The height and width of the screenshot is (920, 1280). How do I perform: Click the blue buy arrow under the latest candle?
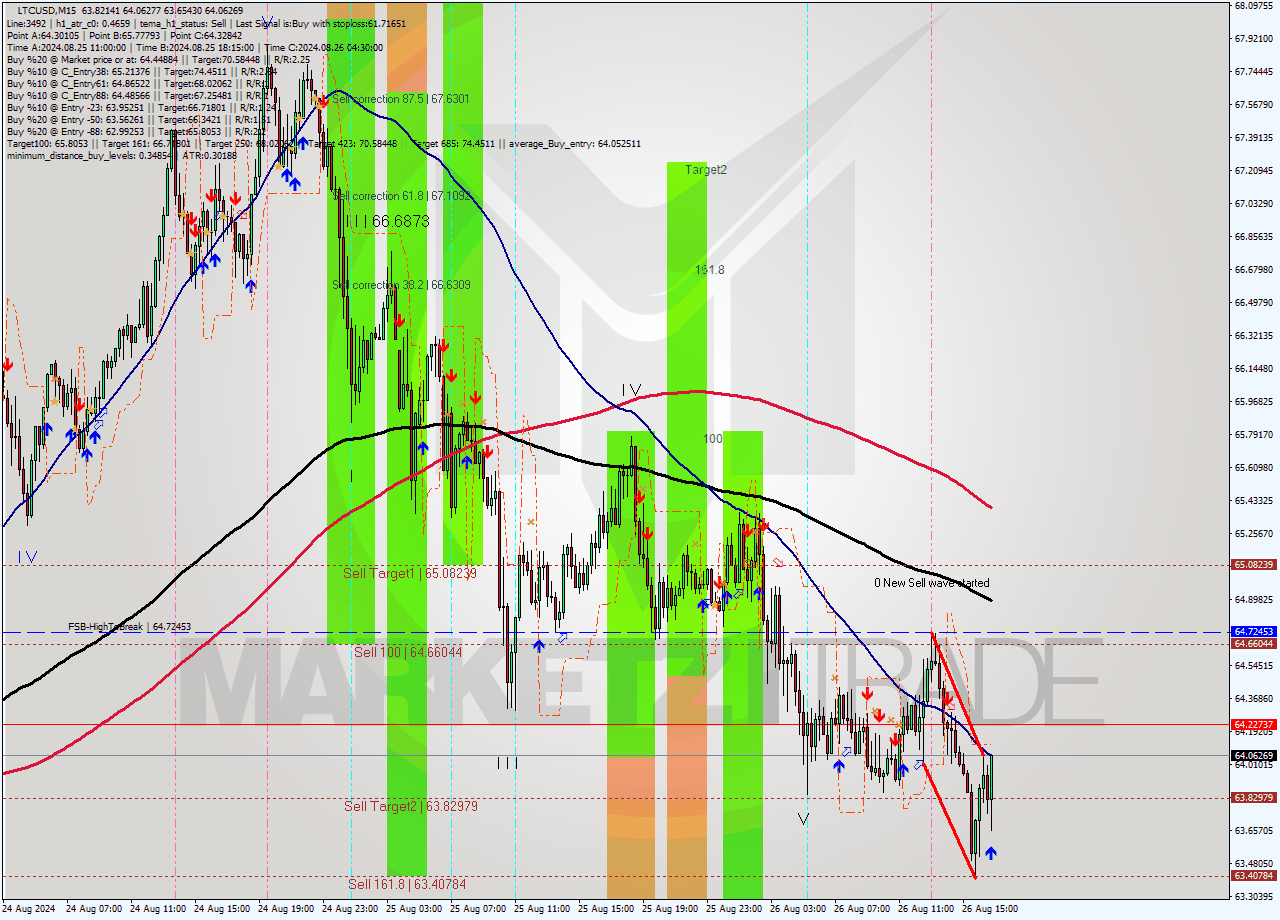(x=990, y=853)
